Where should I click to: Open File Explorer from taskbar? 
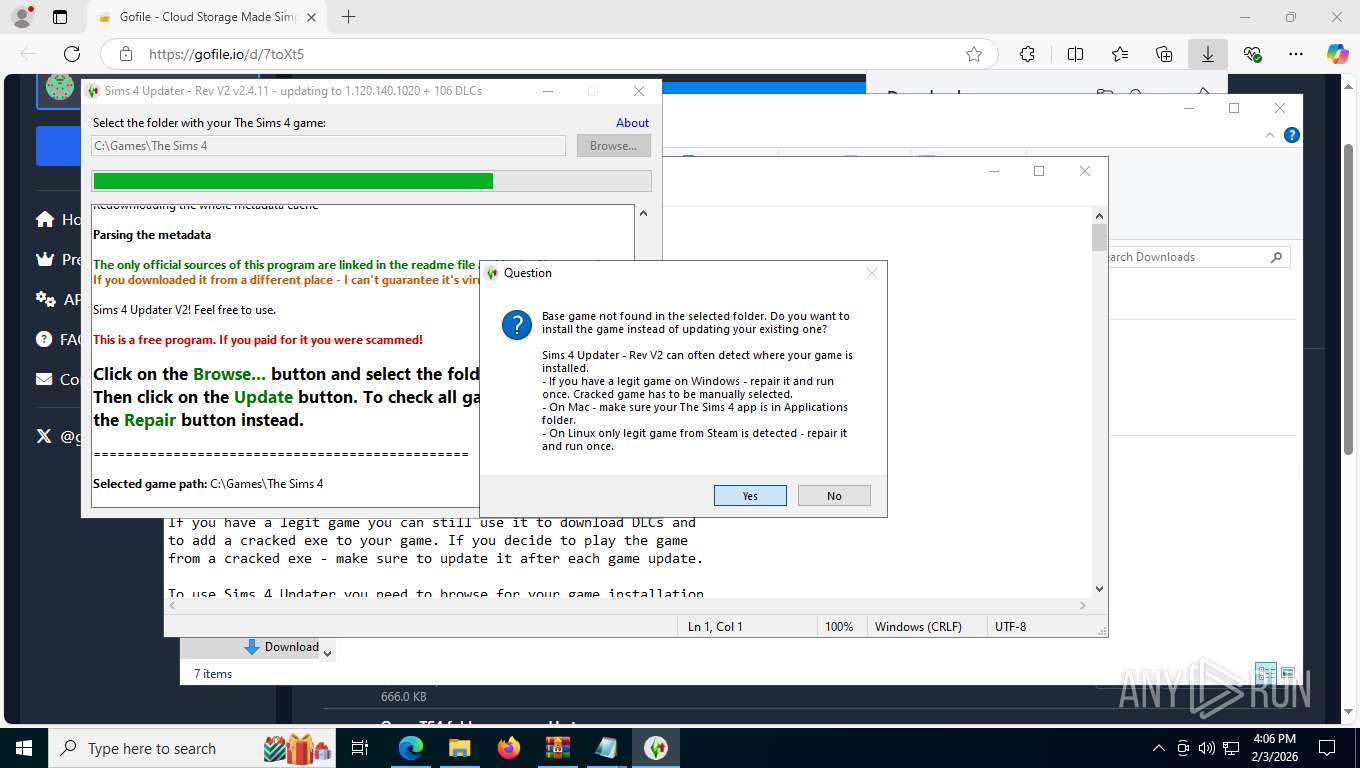(460, 748)
